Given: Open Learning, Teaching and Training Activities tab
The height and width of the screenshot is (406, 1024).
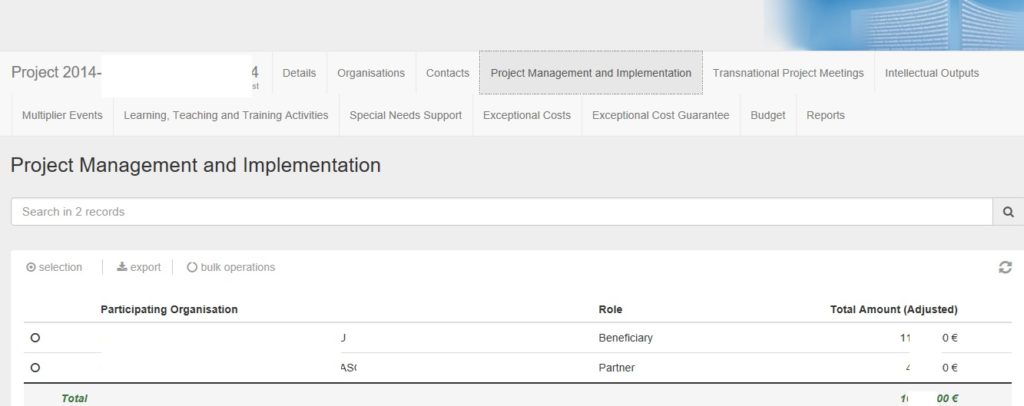Looking at the screenshot, I should pyautogui.click(x=226, y=116).
